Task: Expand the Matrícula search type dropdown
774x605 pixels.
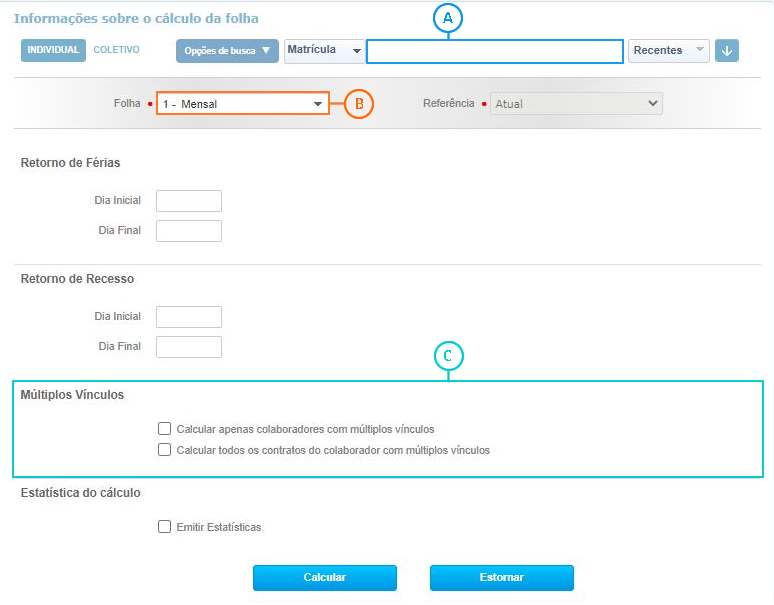Action: [323, 51]
